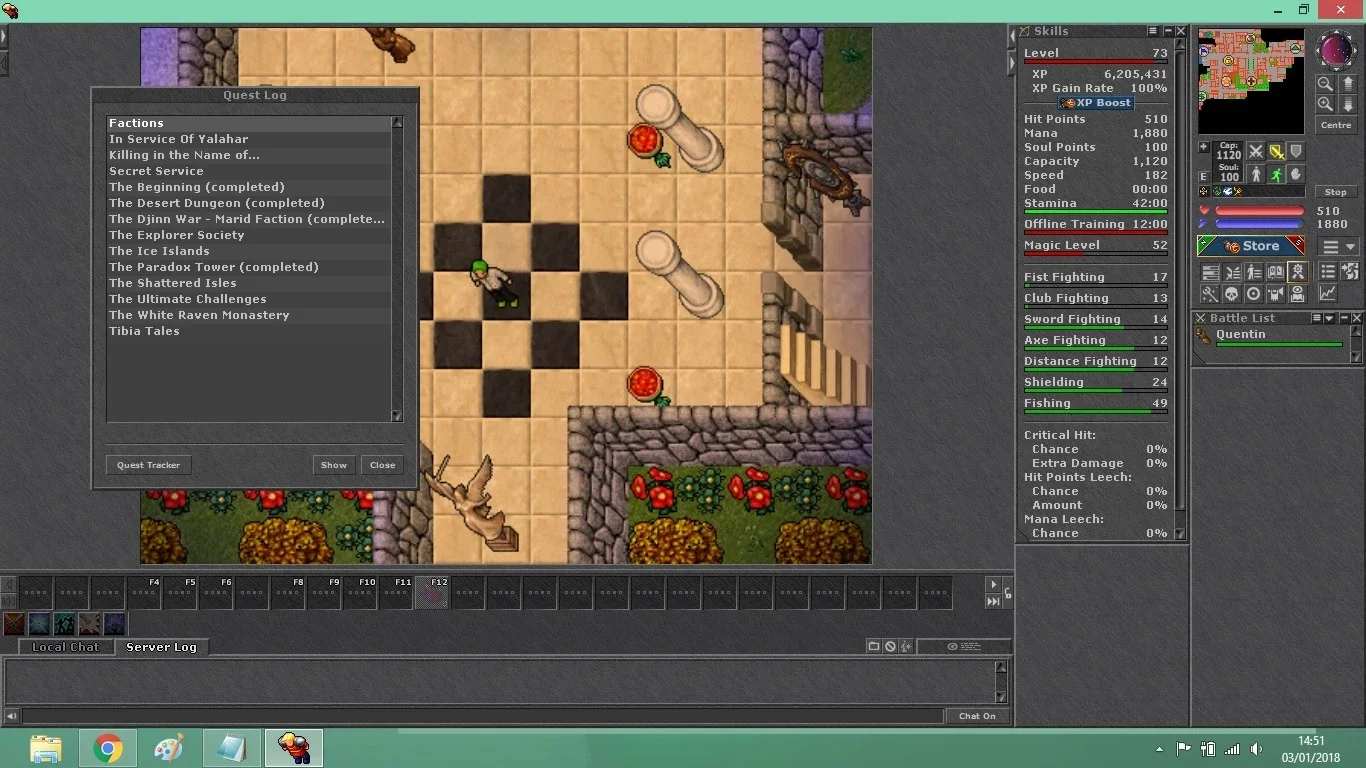Select Killing in the Name of... quest
This screenshot has height=768, width=1366.
[x=249, y=155]
